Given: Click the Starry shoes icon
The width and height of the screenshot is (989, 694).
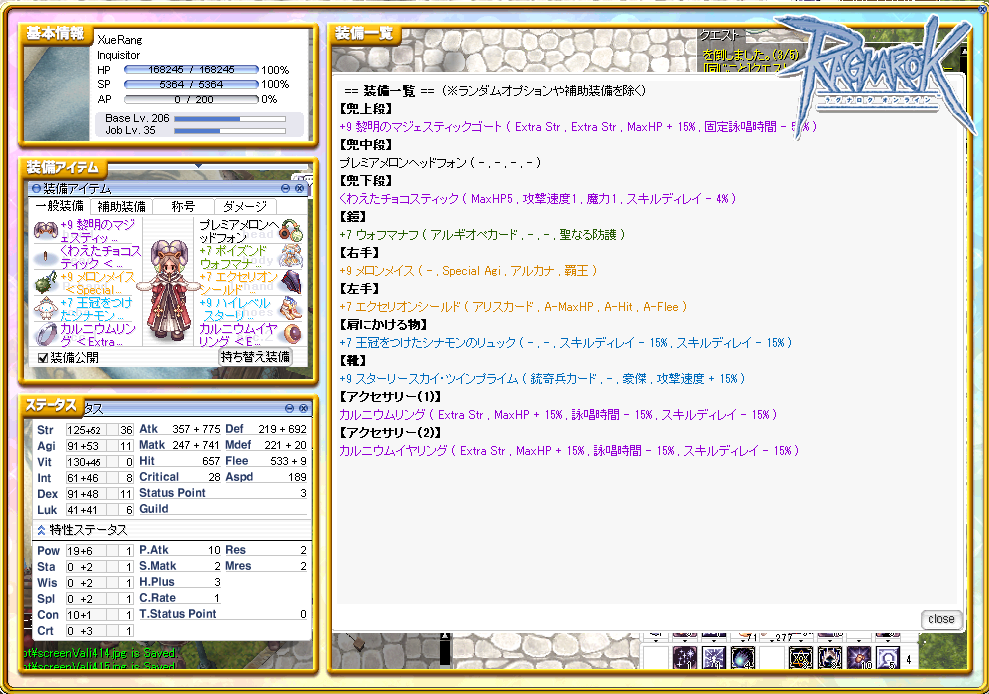Looking at the screenshot, I should pyautogui.click(x=291, y=309).
